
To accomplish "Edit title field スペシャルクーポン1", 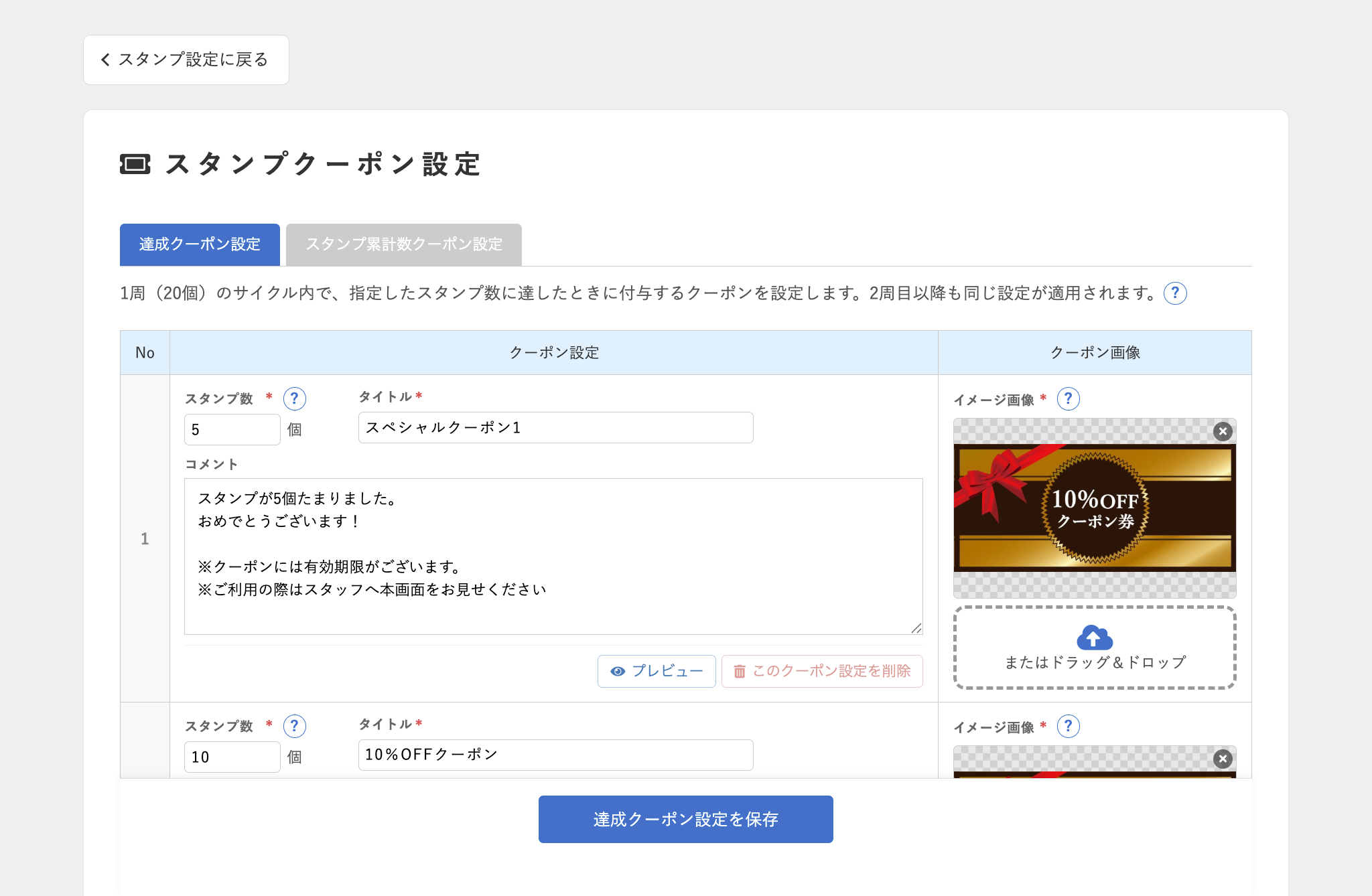I will coord(556,427).
